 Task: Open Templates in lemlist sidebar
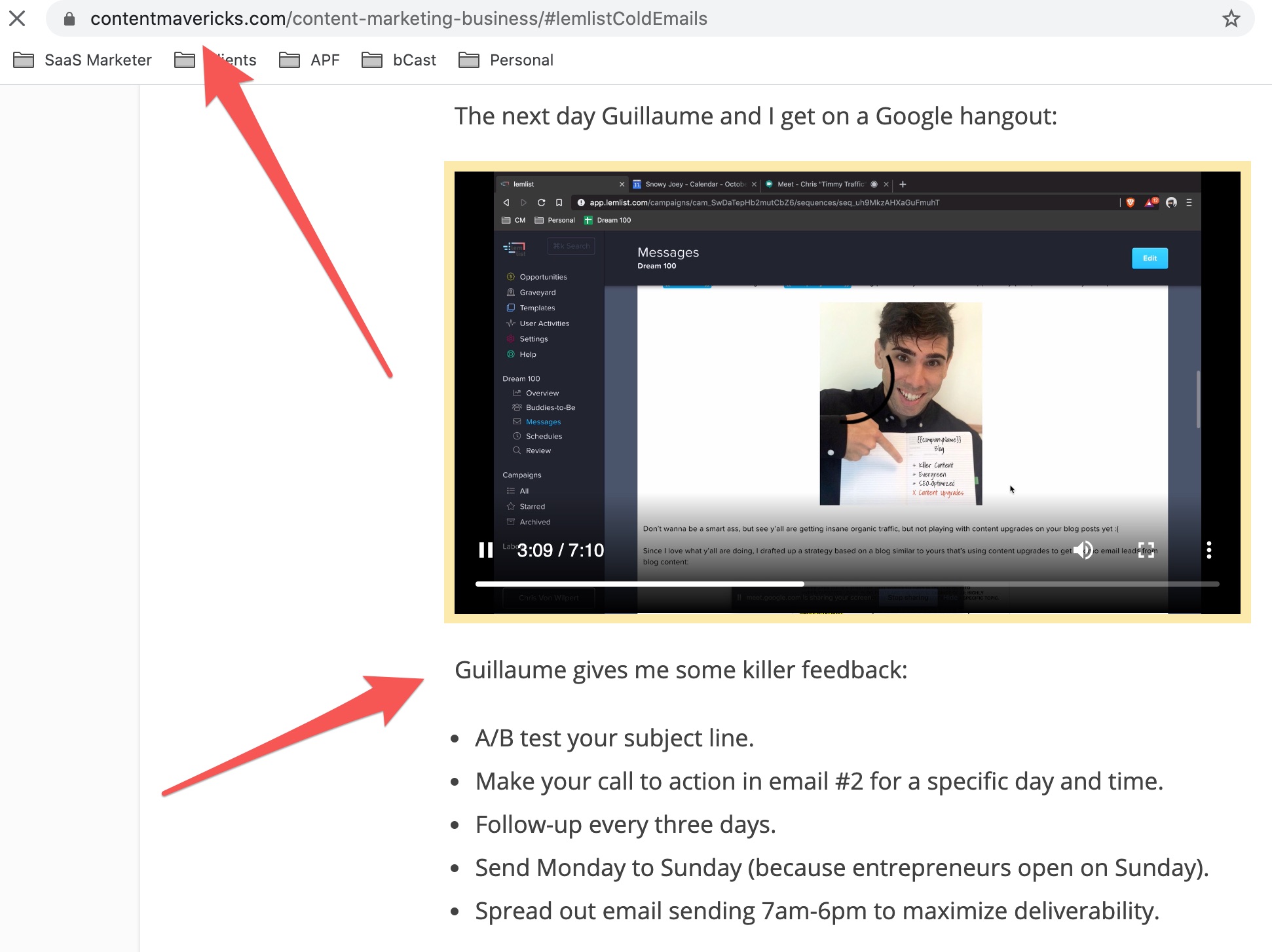[531, 308]
